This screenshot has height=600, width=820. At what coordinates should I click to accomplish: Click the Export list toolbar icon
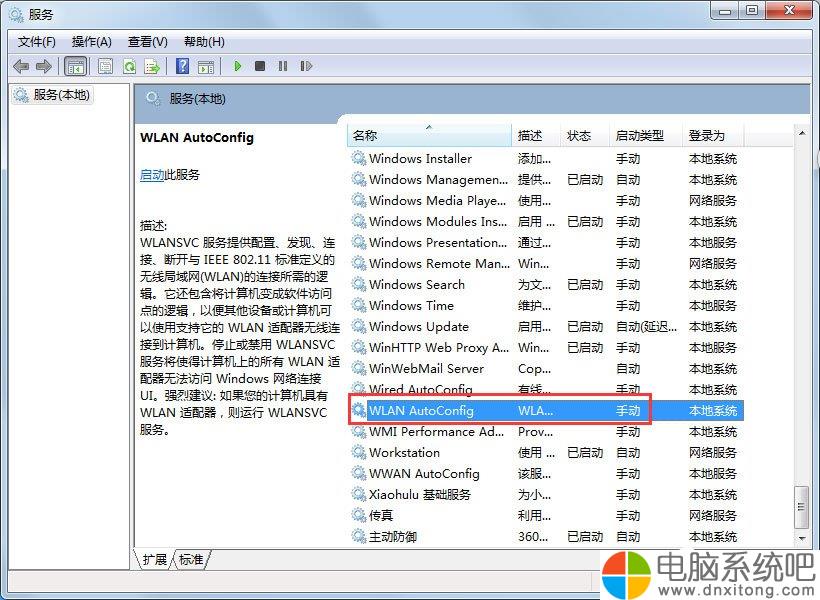(x=152, y=66)
